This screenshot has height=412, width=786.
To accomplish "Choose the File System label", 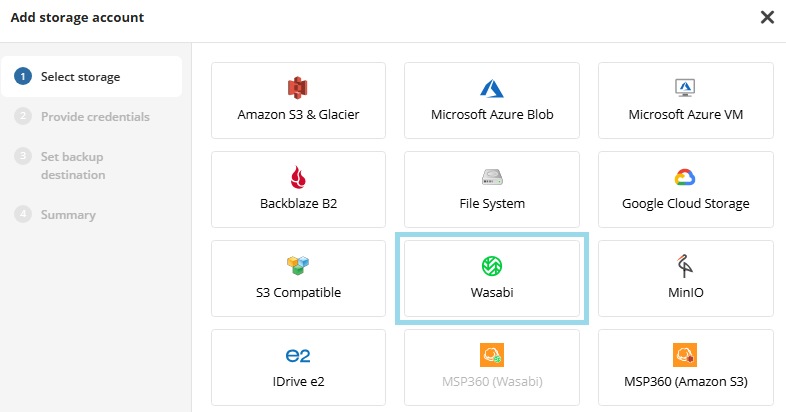I will click(492, 203).
